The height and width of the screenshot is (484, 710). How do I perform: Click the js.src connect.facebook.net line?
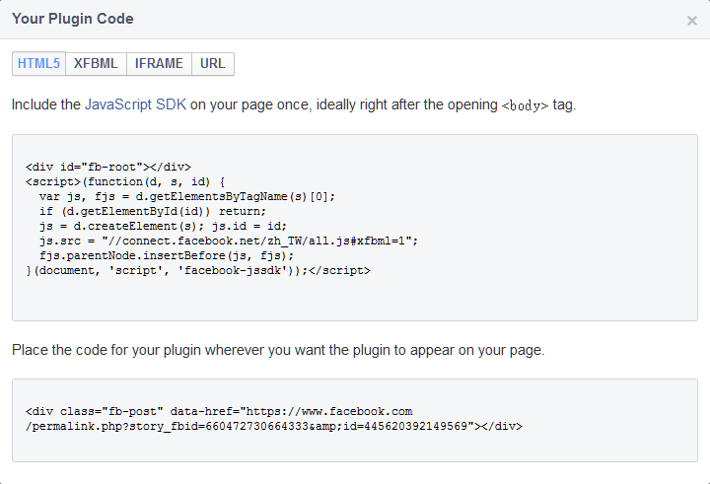pos(228,241)
